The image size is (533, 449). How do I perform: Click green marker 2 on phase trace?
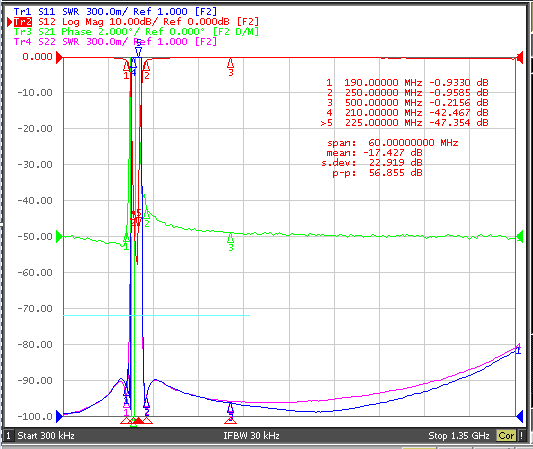point(147,219)
